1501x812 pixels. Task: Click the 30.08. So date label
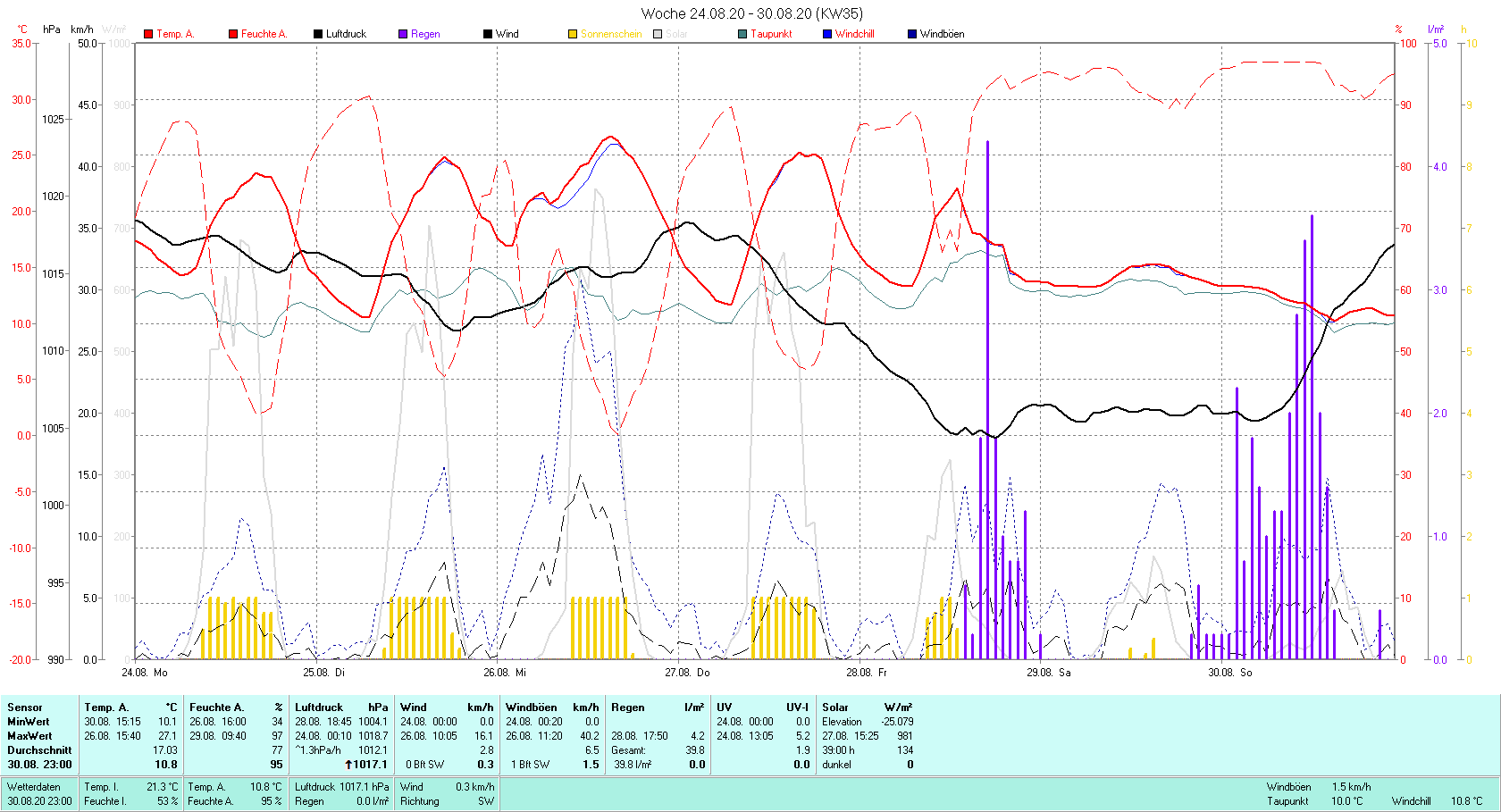[1230, 673]
